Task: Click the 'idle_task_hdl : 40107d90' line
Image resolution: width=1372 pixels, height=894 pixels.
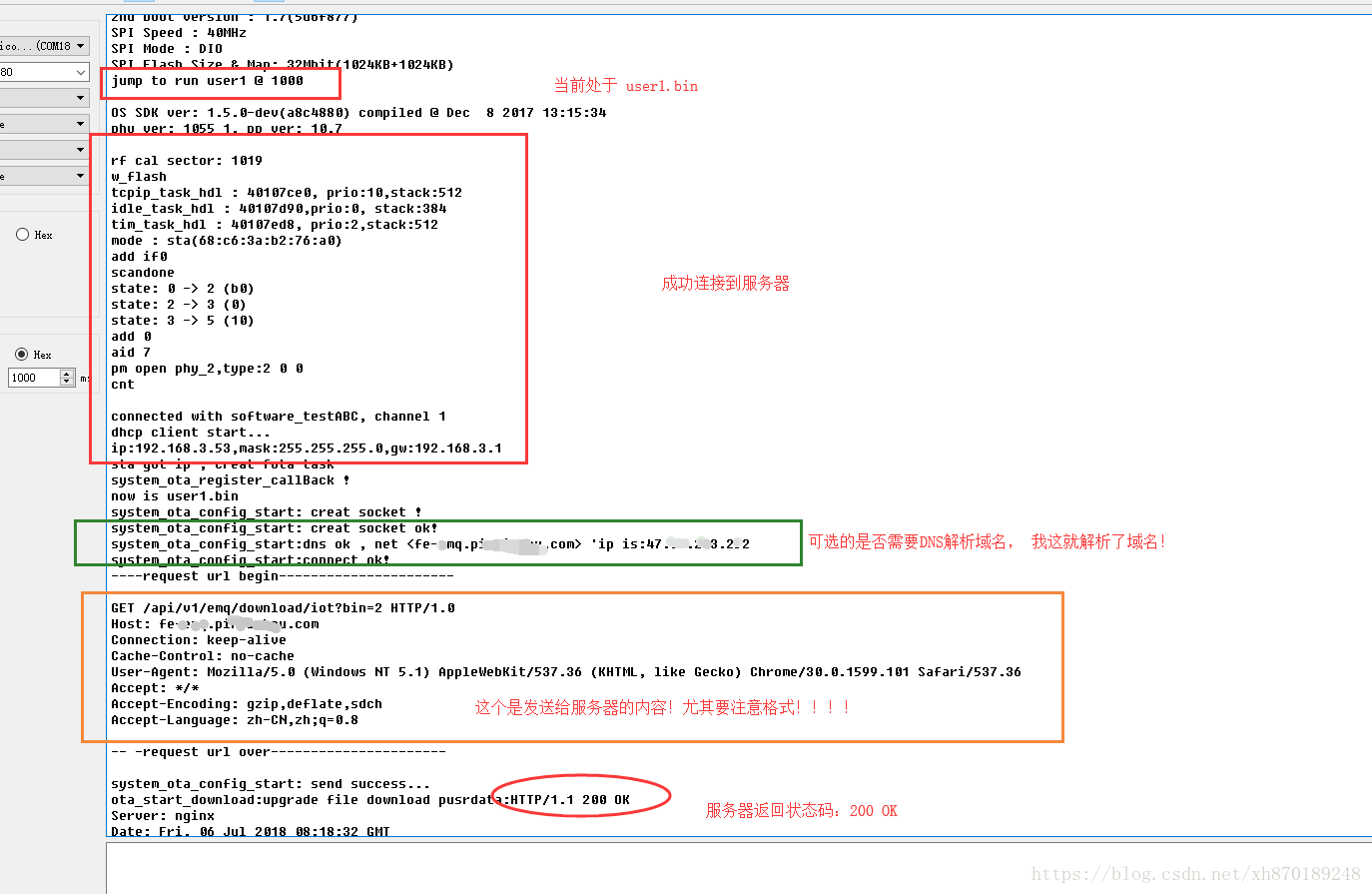Action: (x=279, y=209)
